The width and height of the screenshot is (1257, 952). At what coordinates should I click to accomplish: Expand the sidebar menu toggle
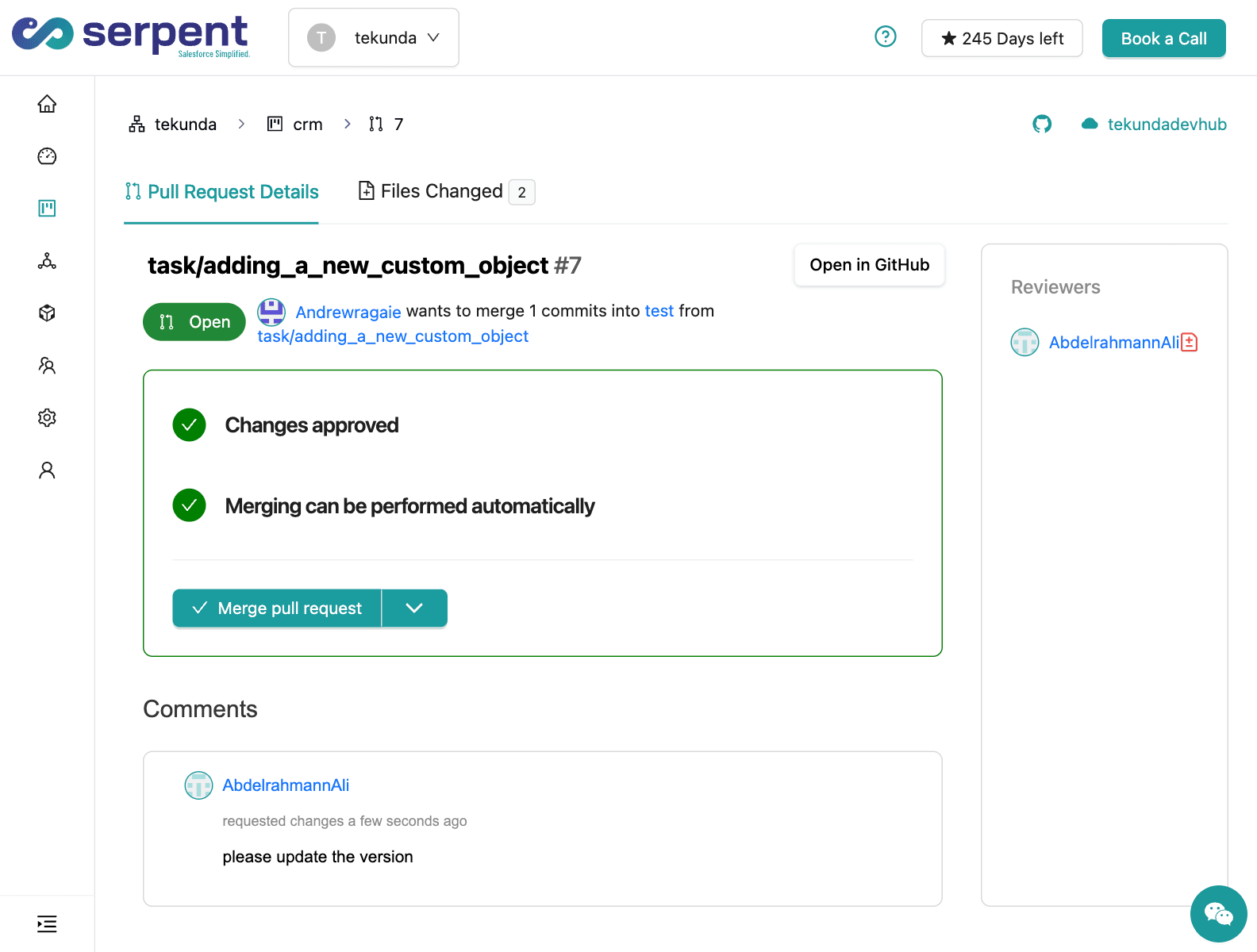(47, 924)
